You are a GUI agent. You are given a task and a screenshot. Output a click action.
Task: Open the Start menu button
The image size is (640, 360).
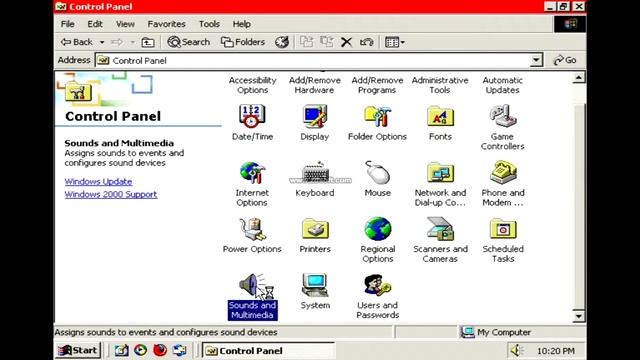coord(78,350)
